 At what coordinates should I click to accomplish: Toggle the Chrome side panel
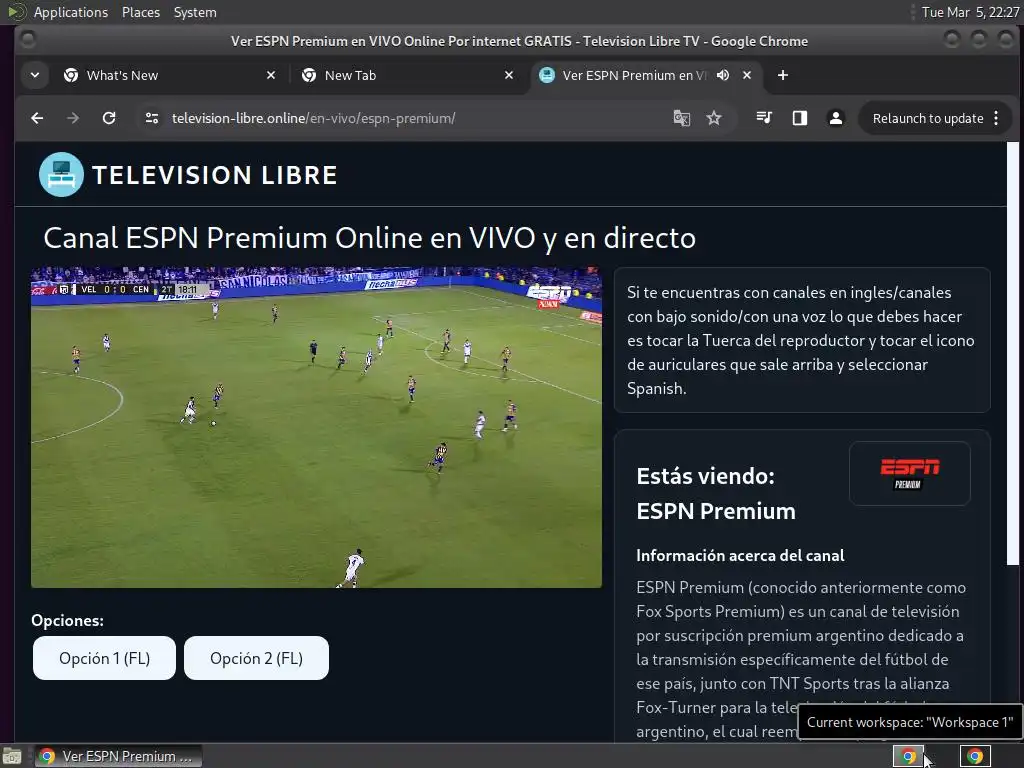[x=799, y=118]
